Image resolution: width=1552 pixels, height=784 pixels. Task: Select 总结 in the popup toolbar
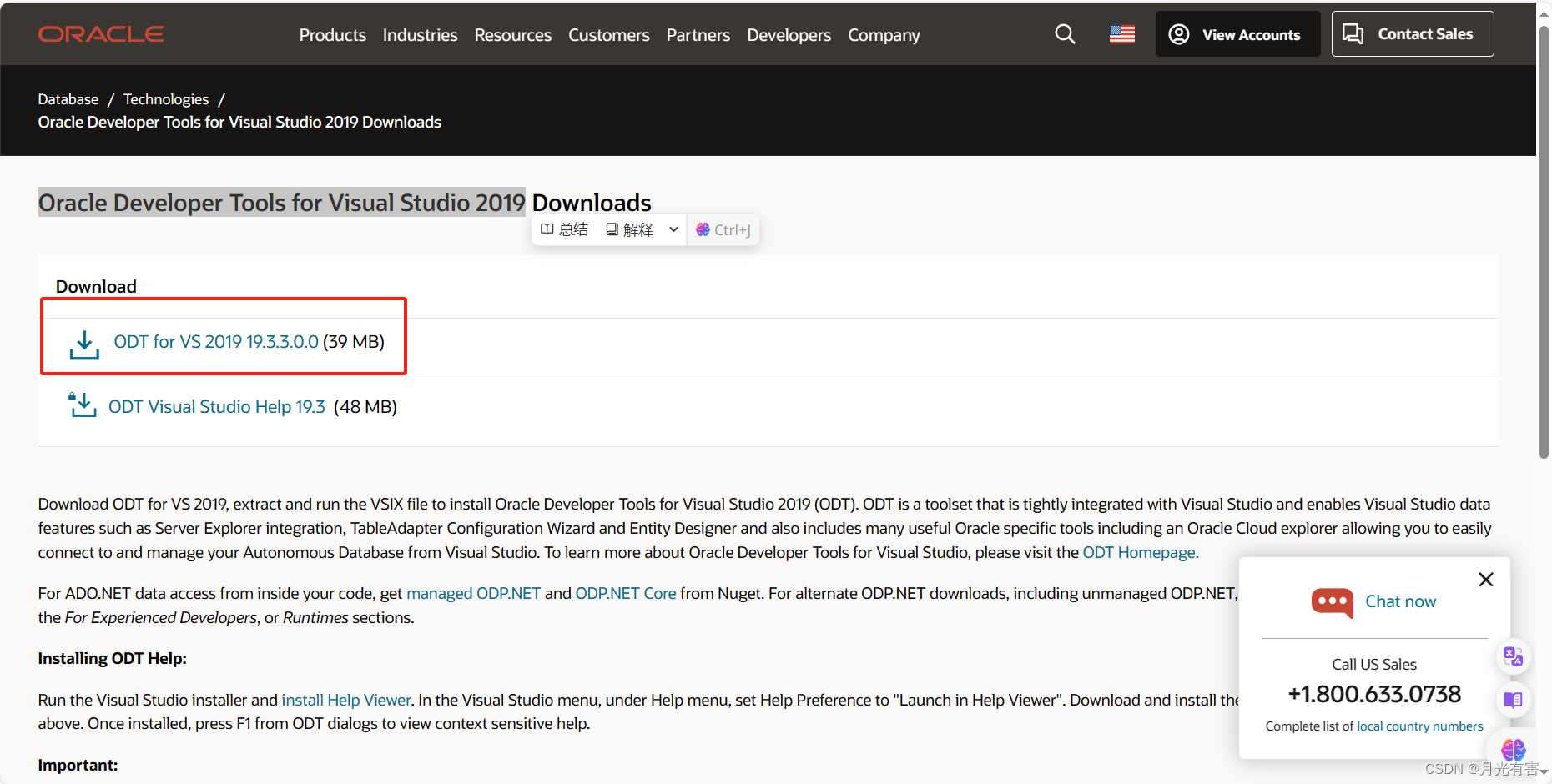564,229
